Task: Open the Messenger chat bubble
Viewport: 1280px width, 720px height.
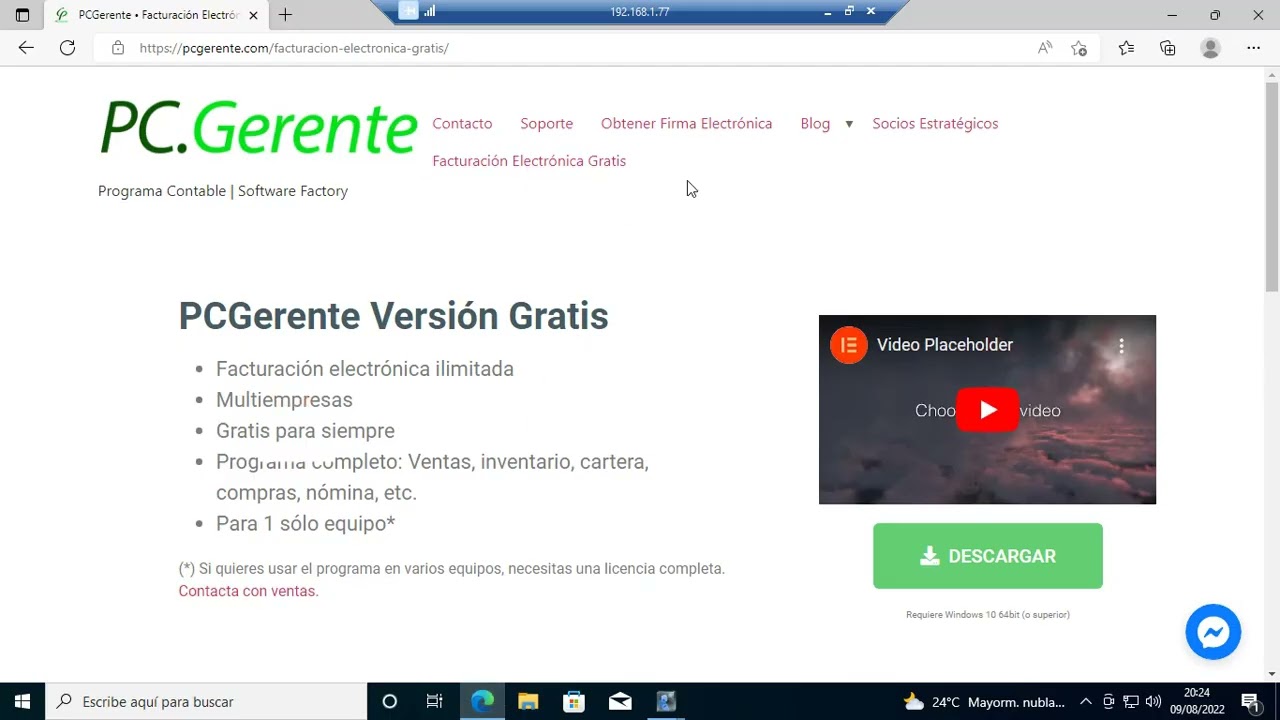Action: [1213, 632]
